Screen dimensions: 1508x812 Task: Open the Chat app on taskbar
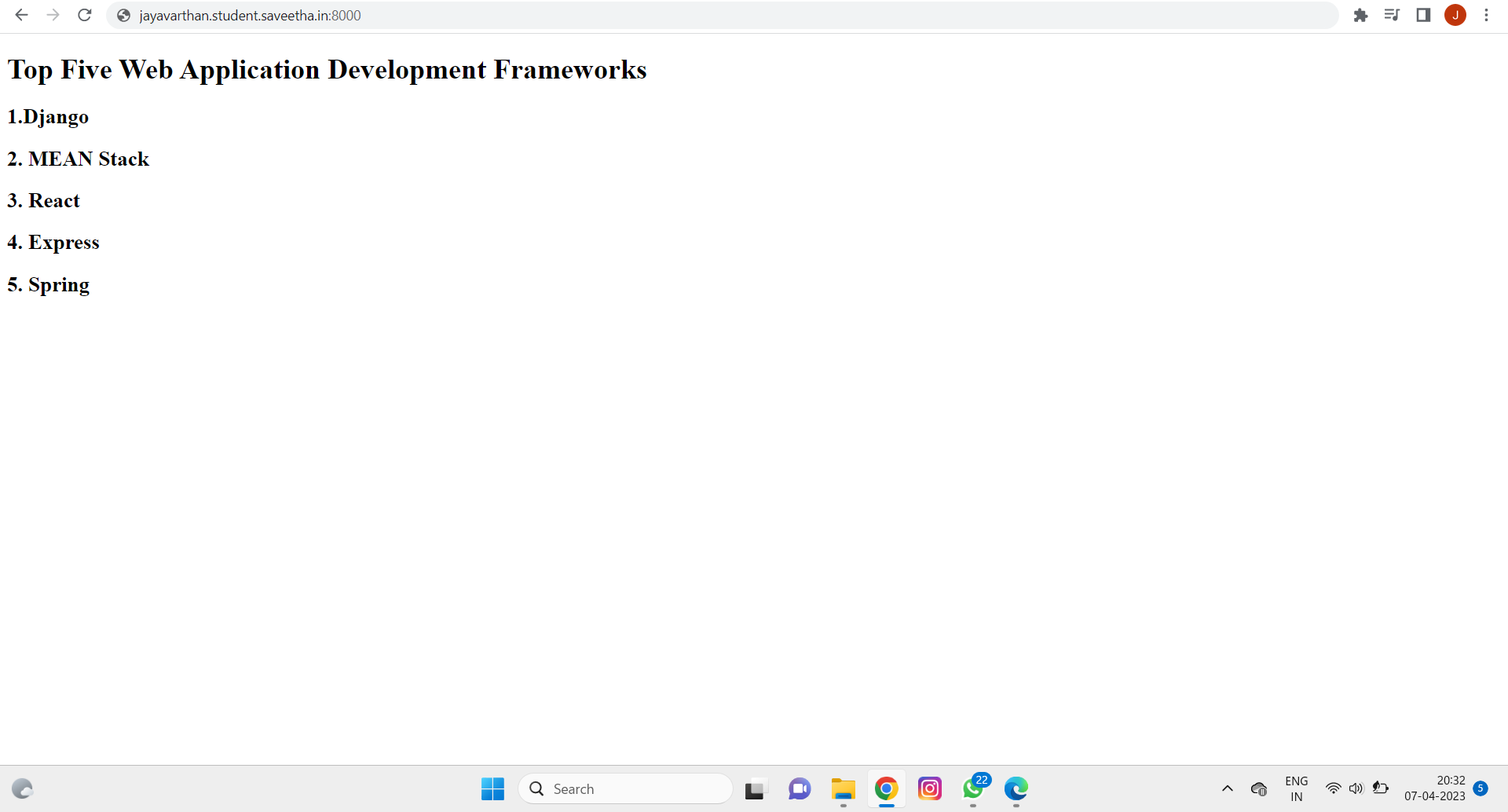[x=800, y=788]
